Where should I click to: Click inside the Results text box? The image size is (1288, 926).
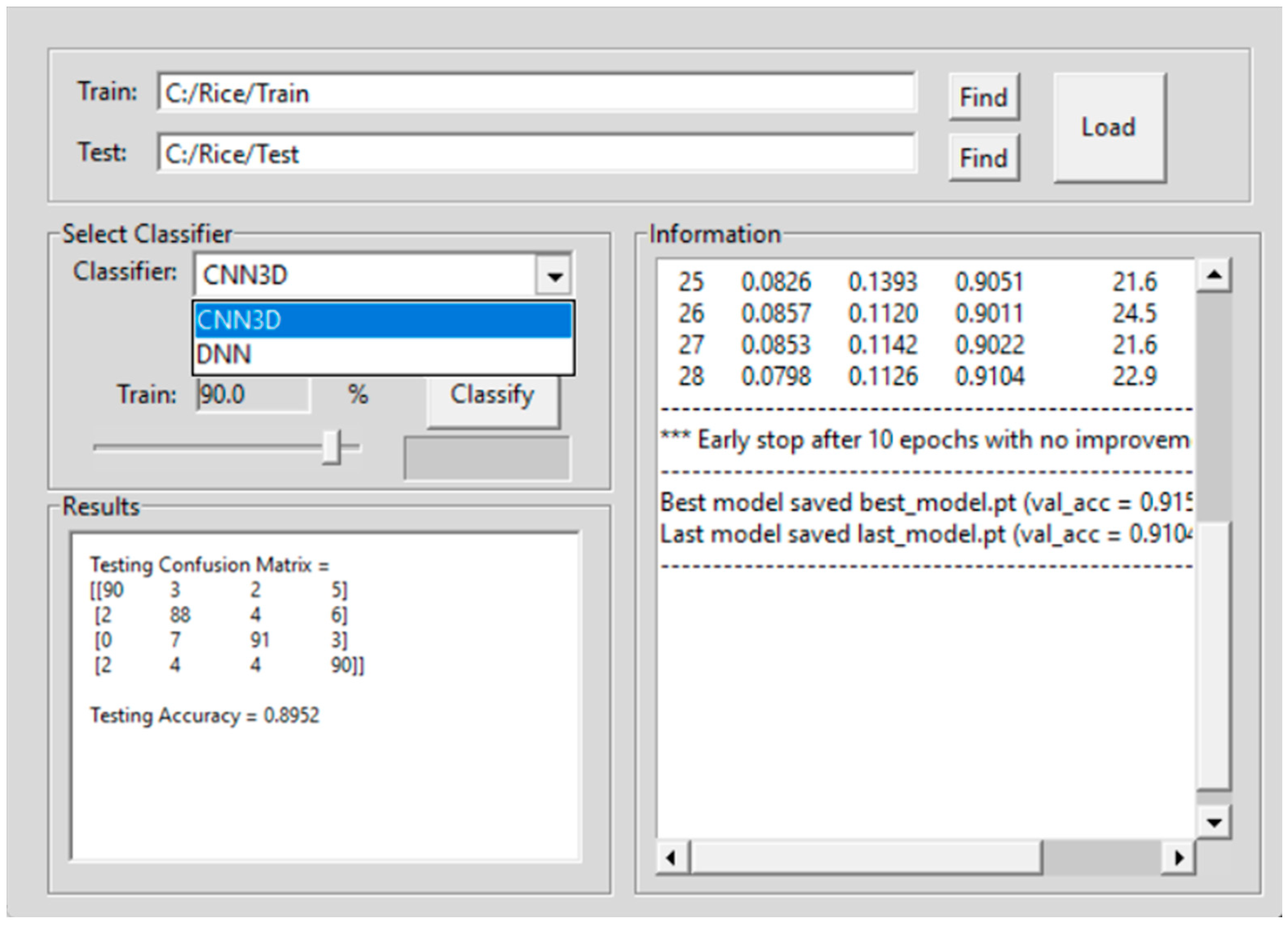[325, 784]
